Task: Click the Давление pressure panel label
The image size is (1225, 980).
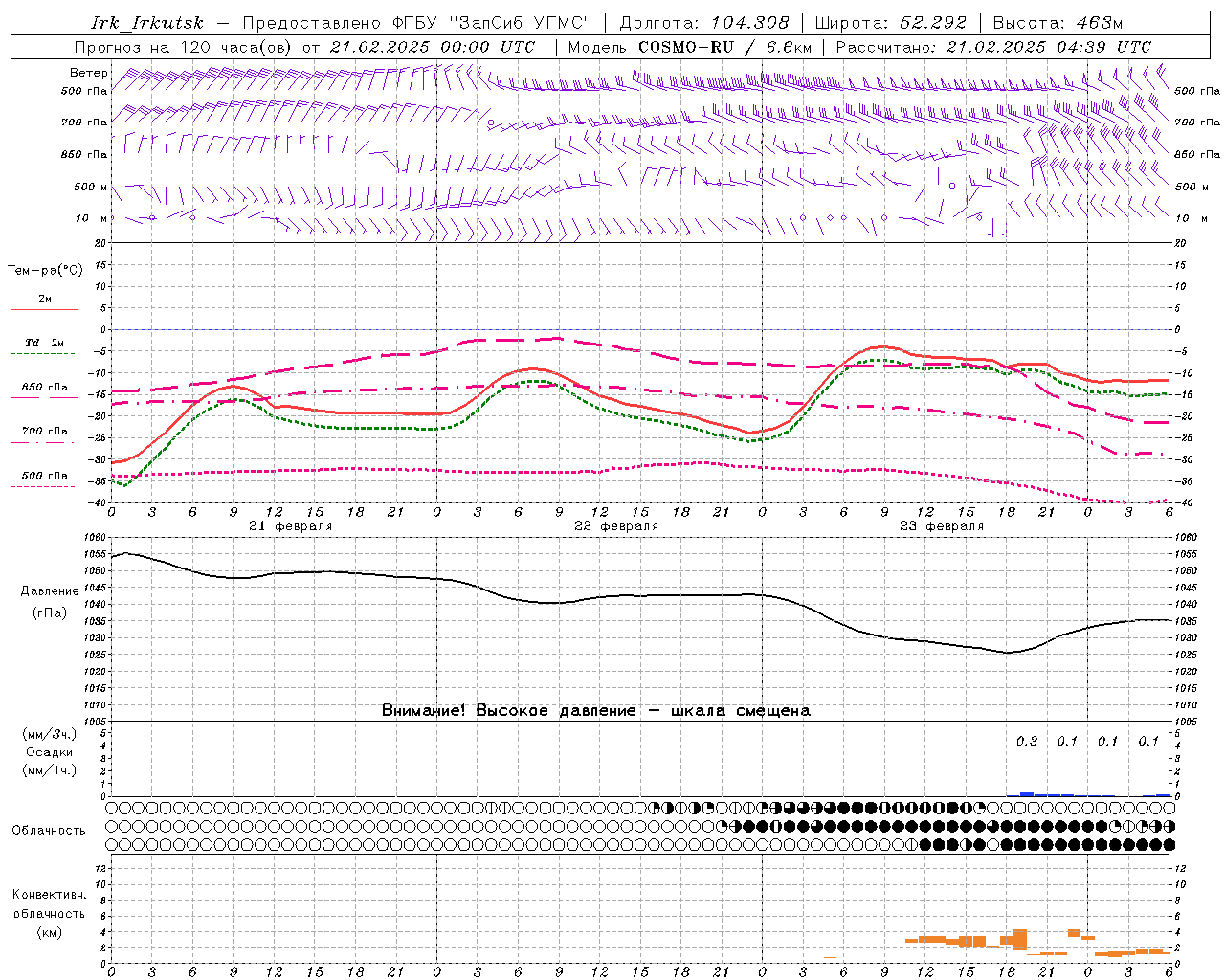Action: point(50,591)
